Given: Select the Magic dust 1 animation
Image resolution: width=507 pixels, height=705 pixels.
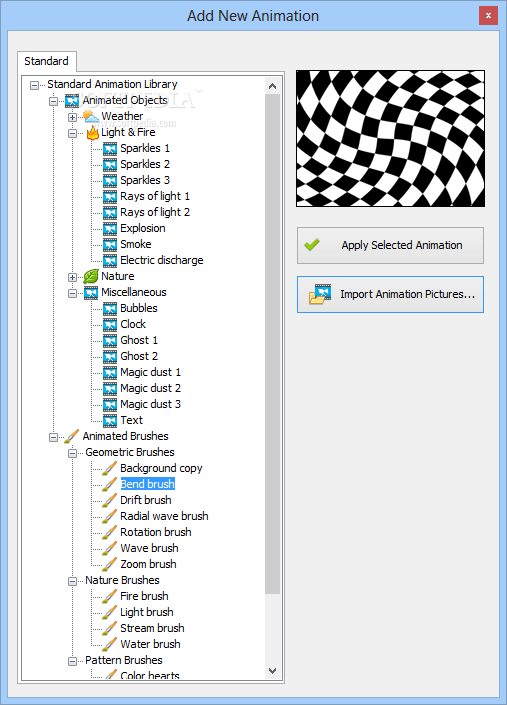Looking at the screenshot, I should click(150, 372).
